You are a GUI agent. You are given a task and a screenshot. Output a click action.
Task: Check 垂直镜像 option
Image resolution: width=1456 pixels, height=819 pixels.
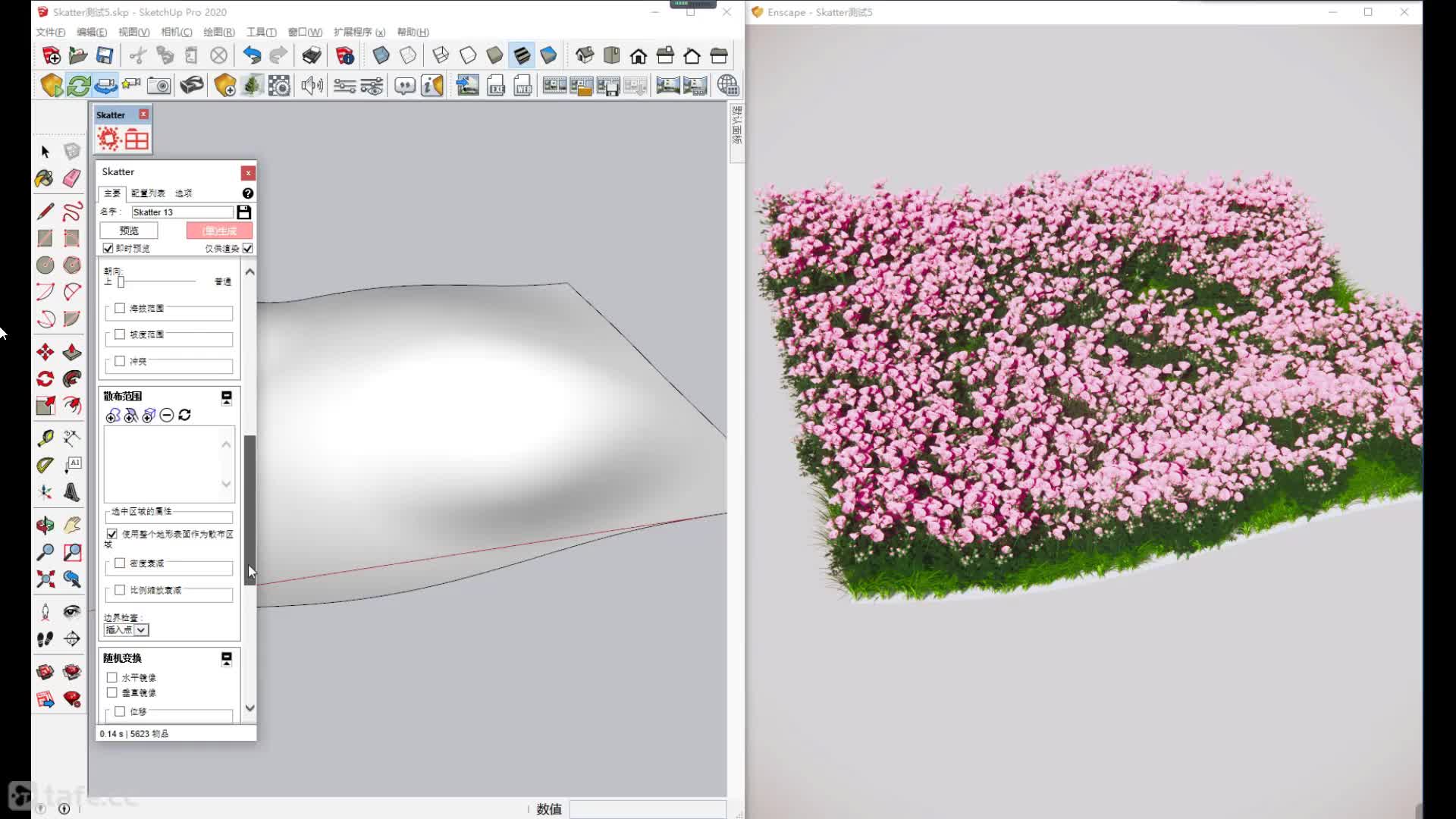112,692
